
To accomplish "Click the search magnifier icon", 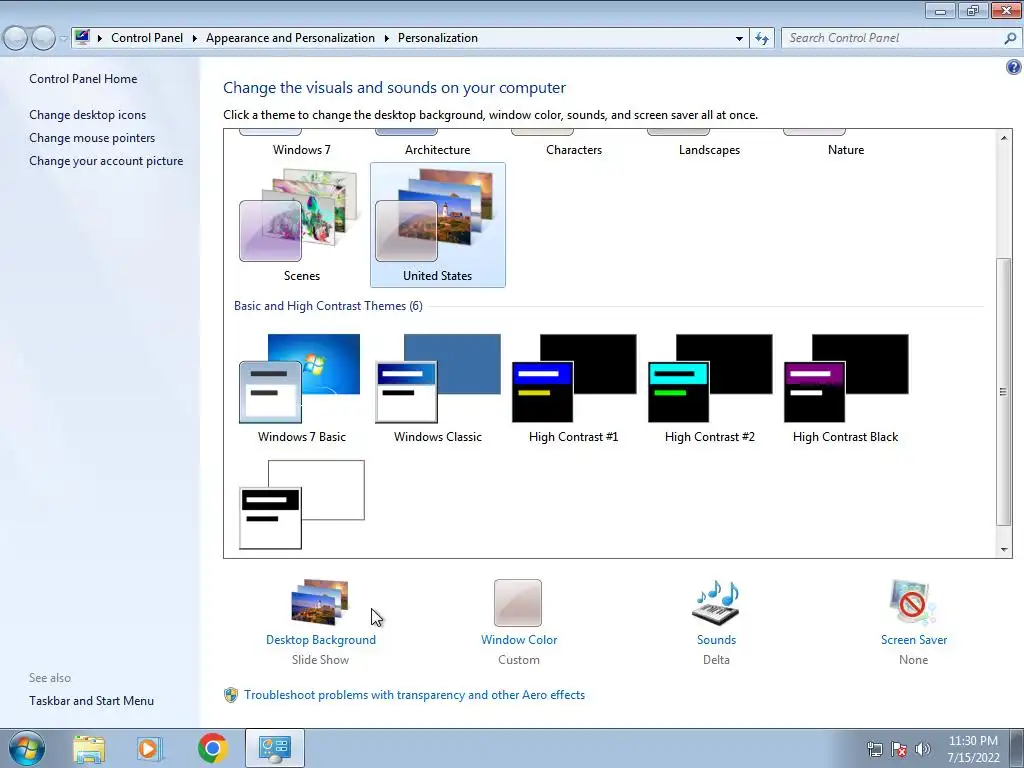I will pos(1010,38).
